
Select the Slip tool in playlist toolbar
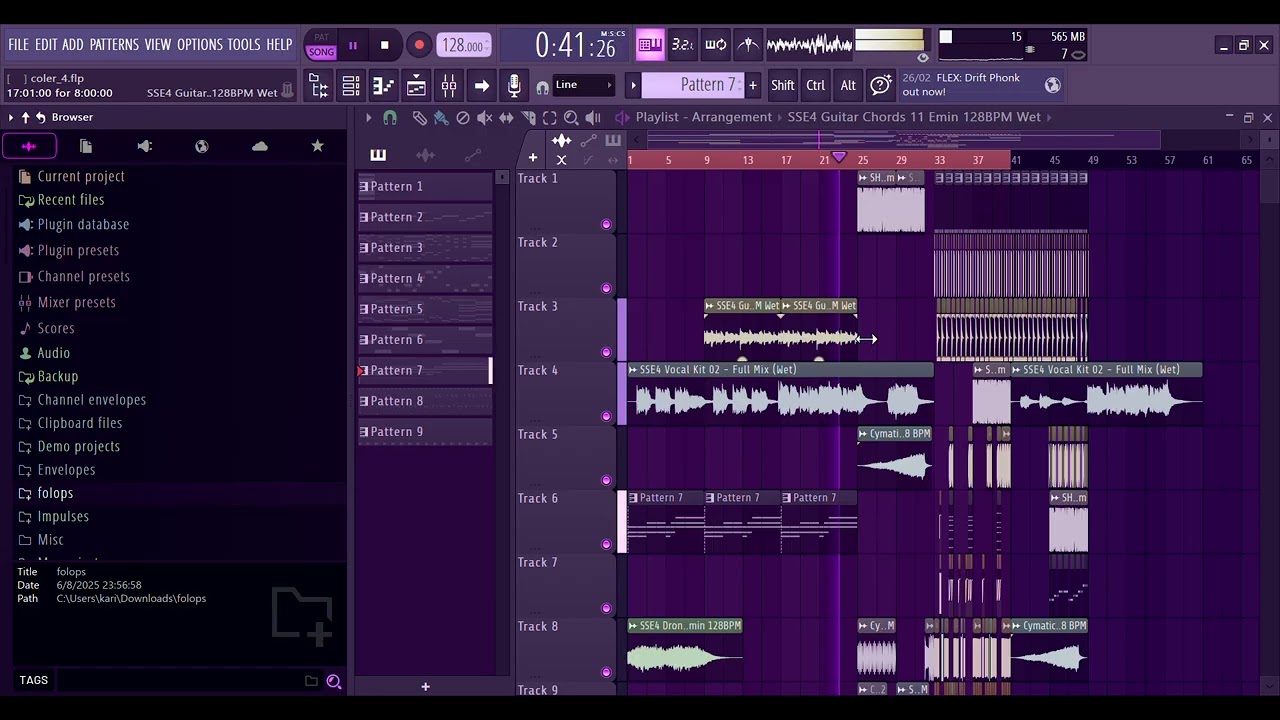click(x=506, y=118)
